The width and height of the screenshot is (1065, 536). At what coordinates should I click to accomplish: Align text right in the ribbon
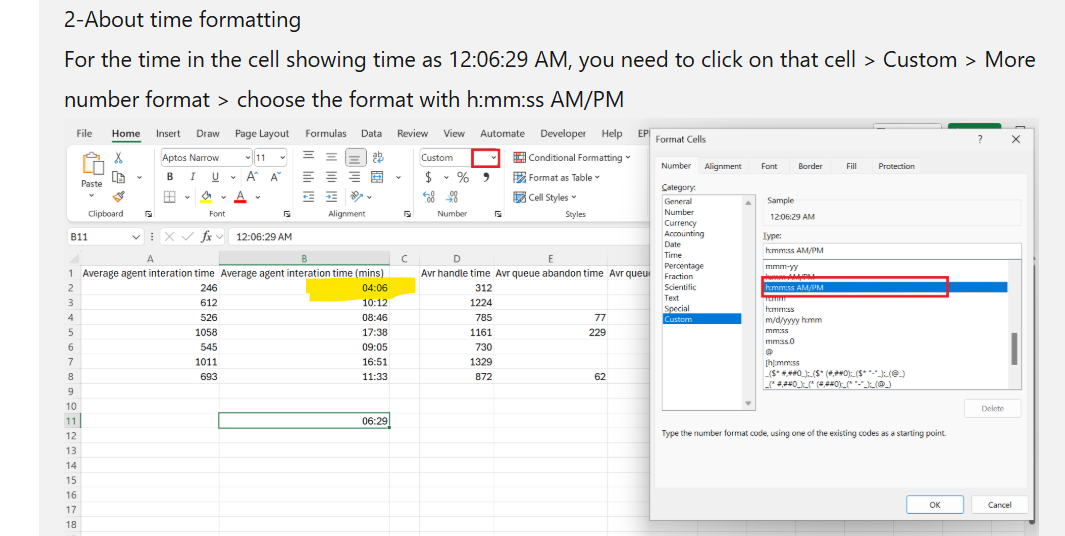pos(355,177)
